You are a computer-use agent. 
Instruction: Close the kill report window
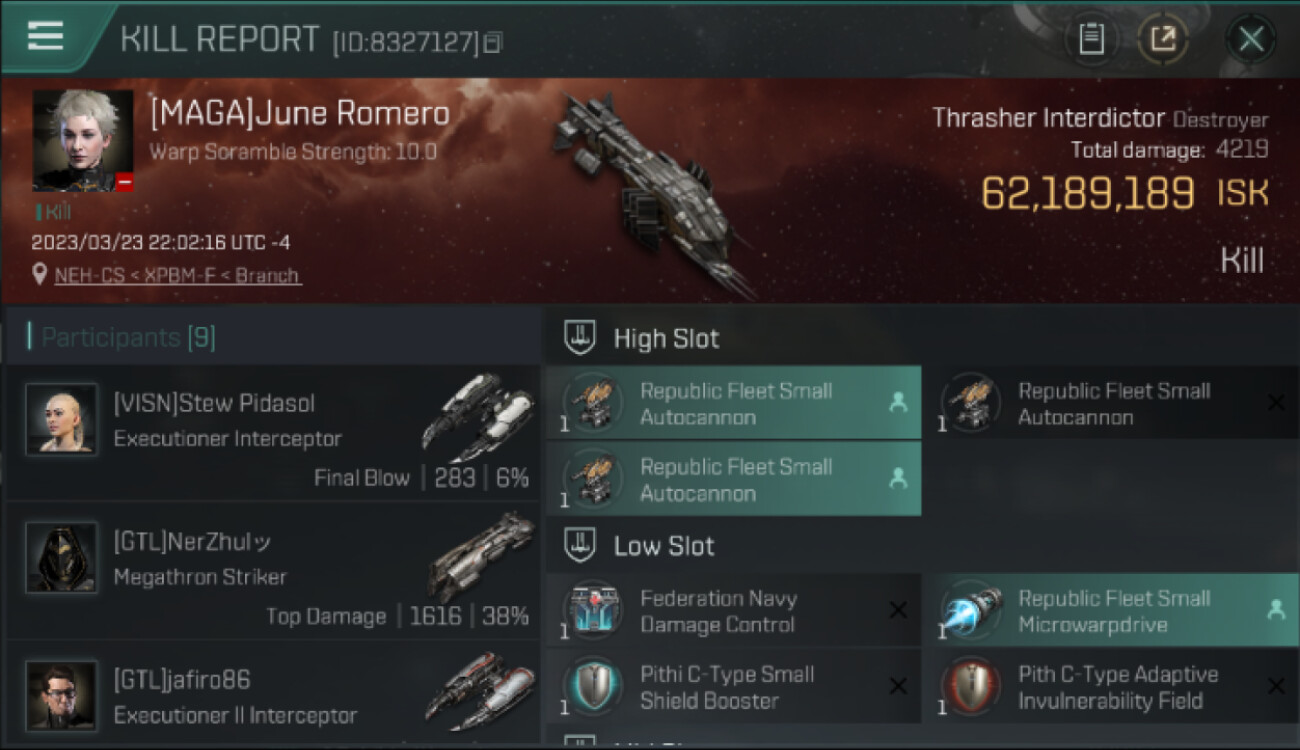[1251, 40]
